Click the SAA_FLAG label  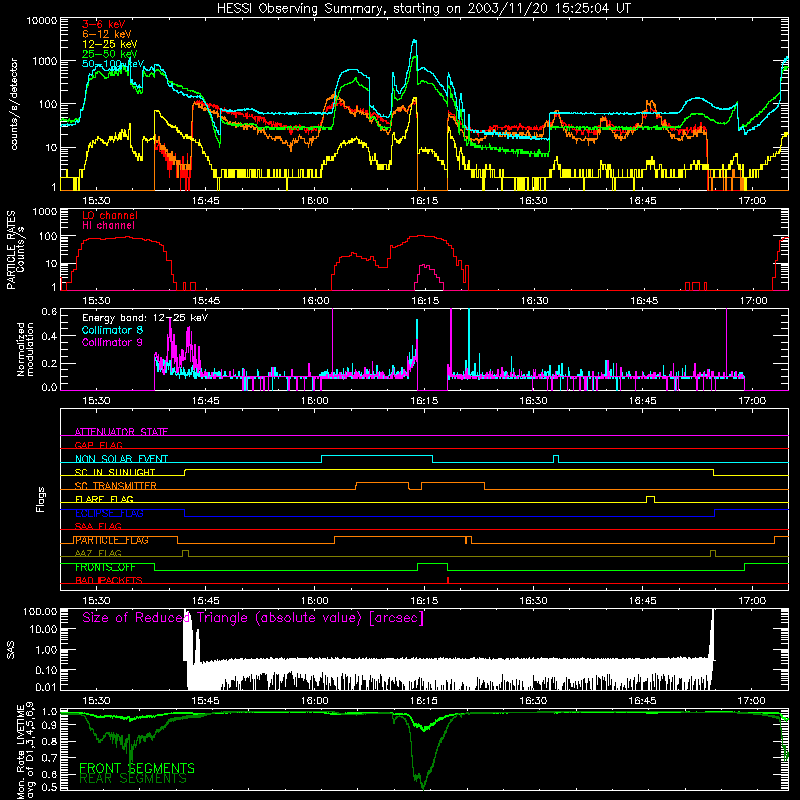98,526
